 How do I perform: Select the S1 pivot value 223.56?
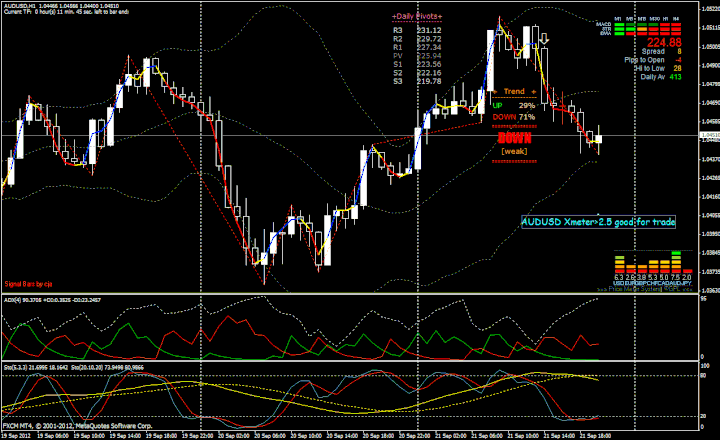click(429, 64)
